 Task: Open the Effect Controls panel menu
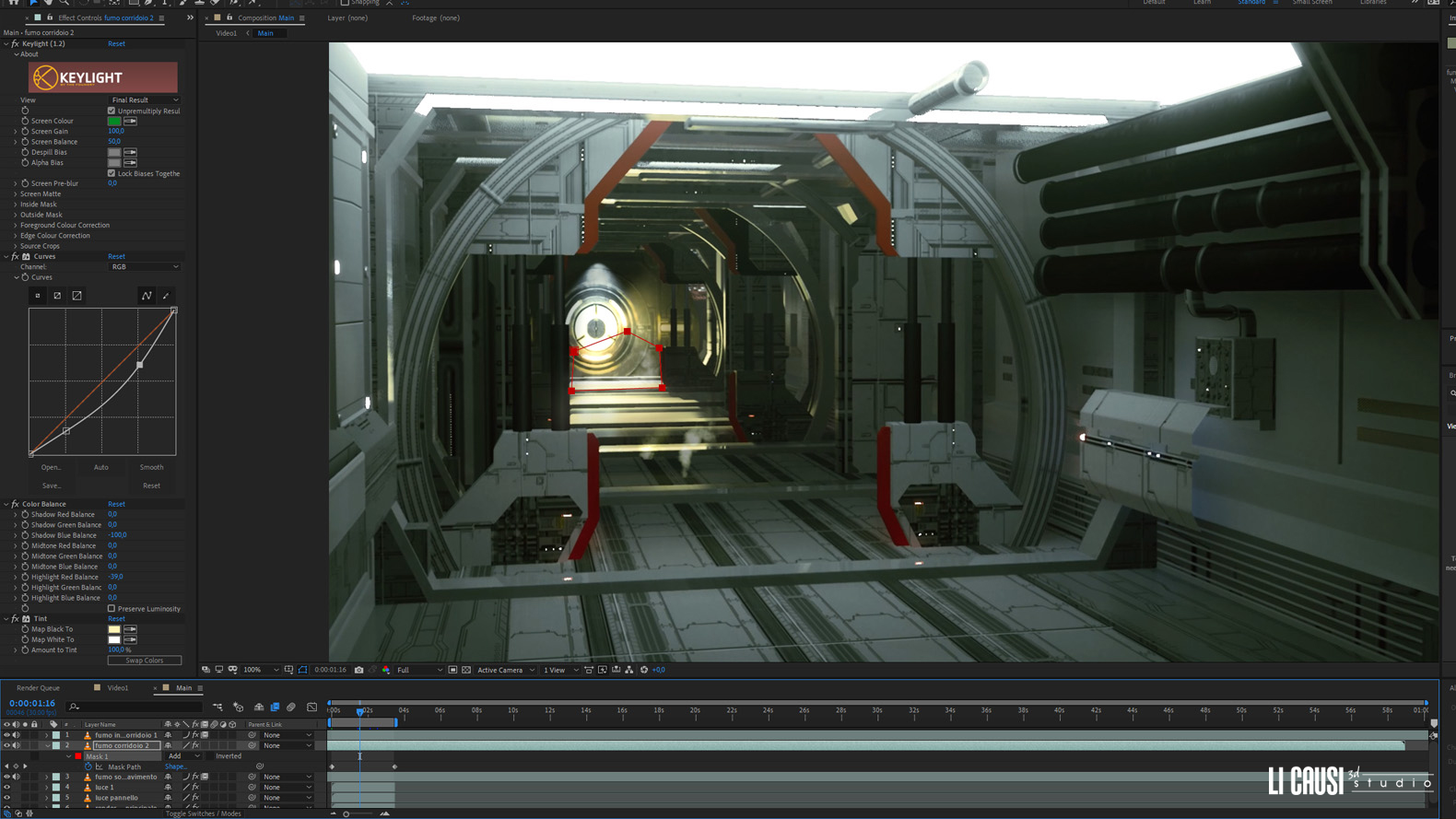pos(161,18)
